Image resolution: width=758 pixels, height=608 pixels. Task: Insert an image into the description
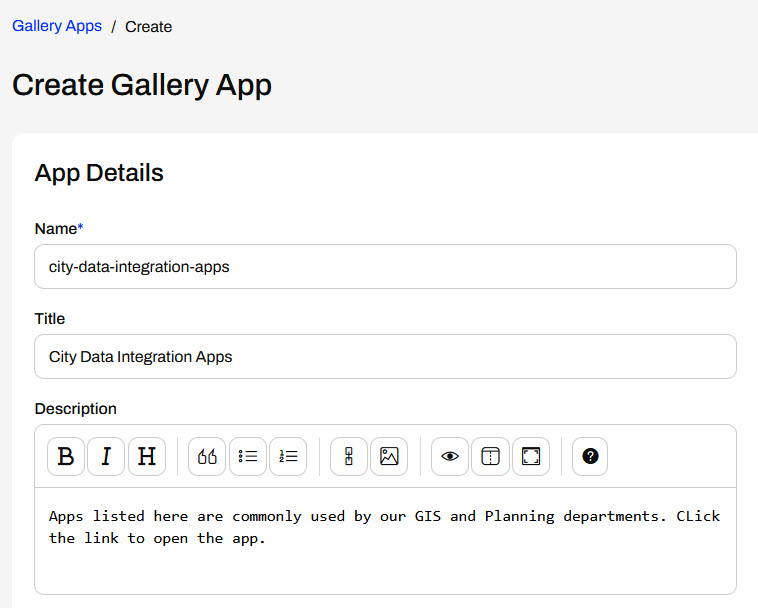coord(389,457)
